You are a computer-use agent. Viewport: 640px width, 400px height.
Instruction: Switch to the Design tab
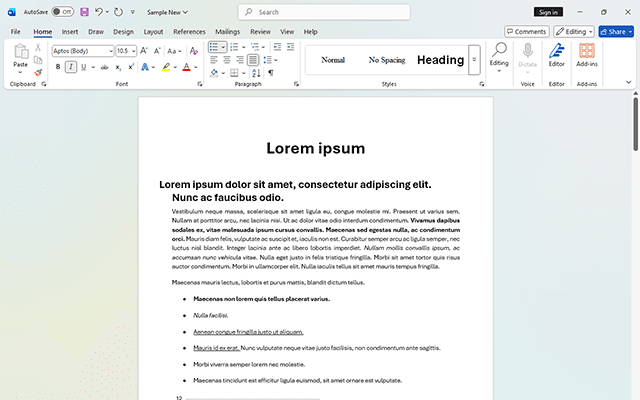[123, 31]
